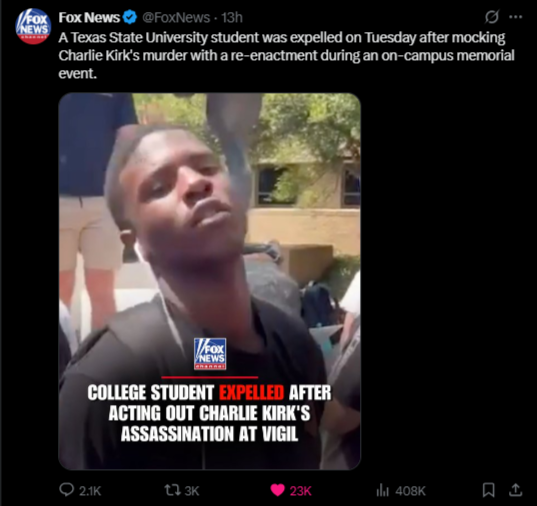This screenshot has height=506, width=537.
Task: Open the 13h timestamp permalink
Action: 232,17
